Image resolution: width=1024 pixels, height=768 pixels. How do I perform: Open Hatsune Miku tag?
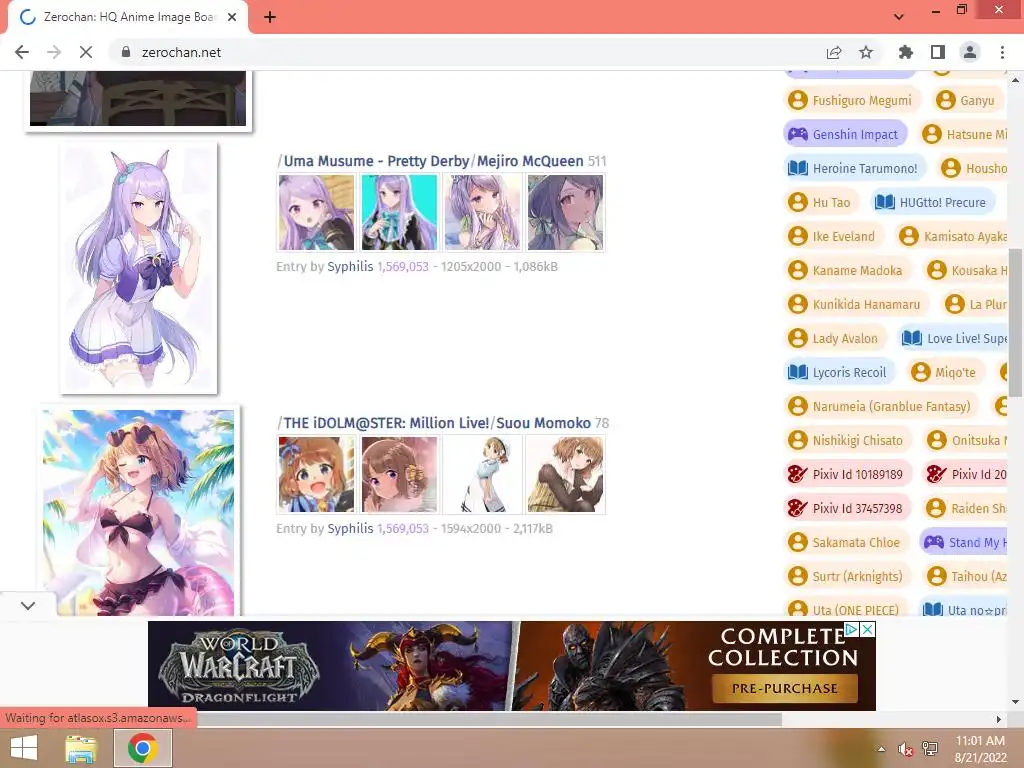coord(962,134)
